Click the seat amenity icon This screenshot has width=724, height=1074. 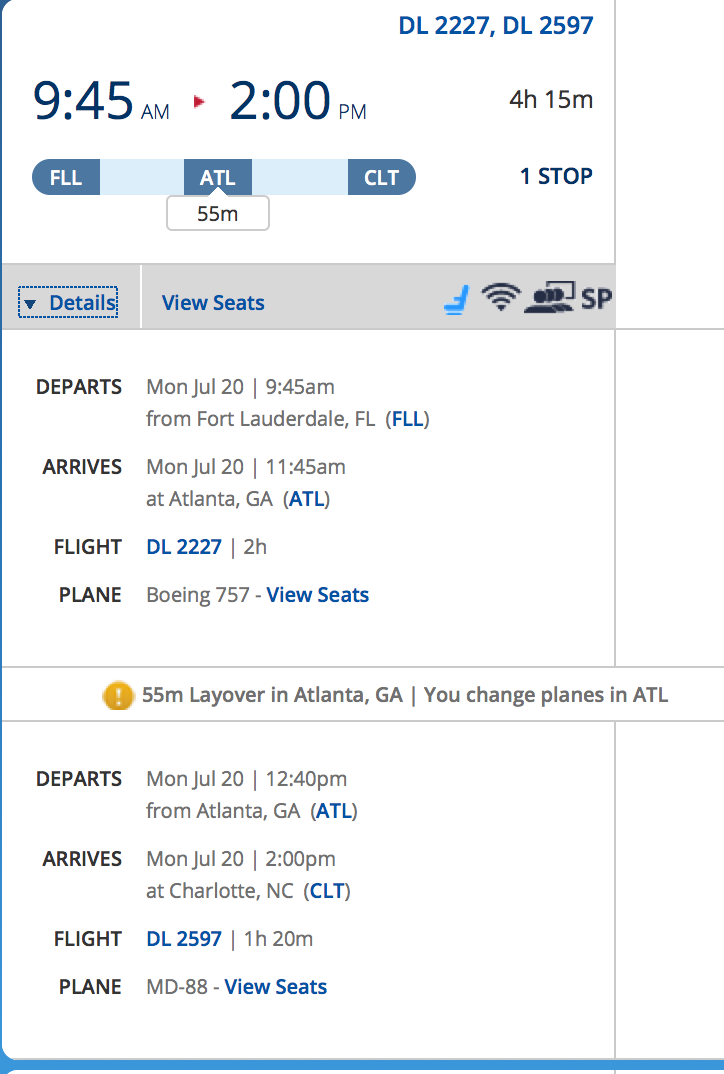click(456, 300)
